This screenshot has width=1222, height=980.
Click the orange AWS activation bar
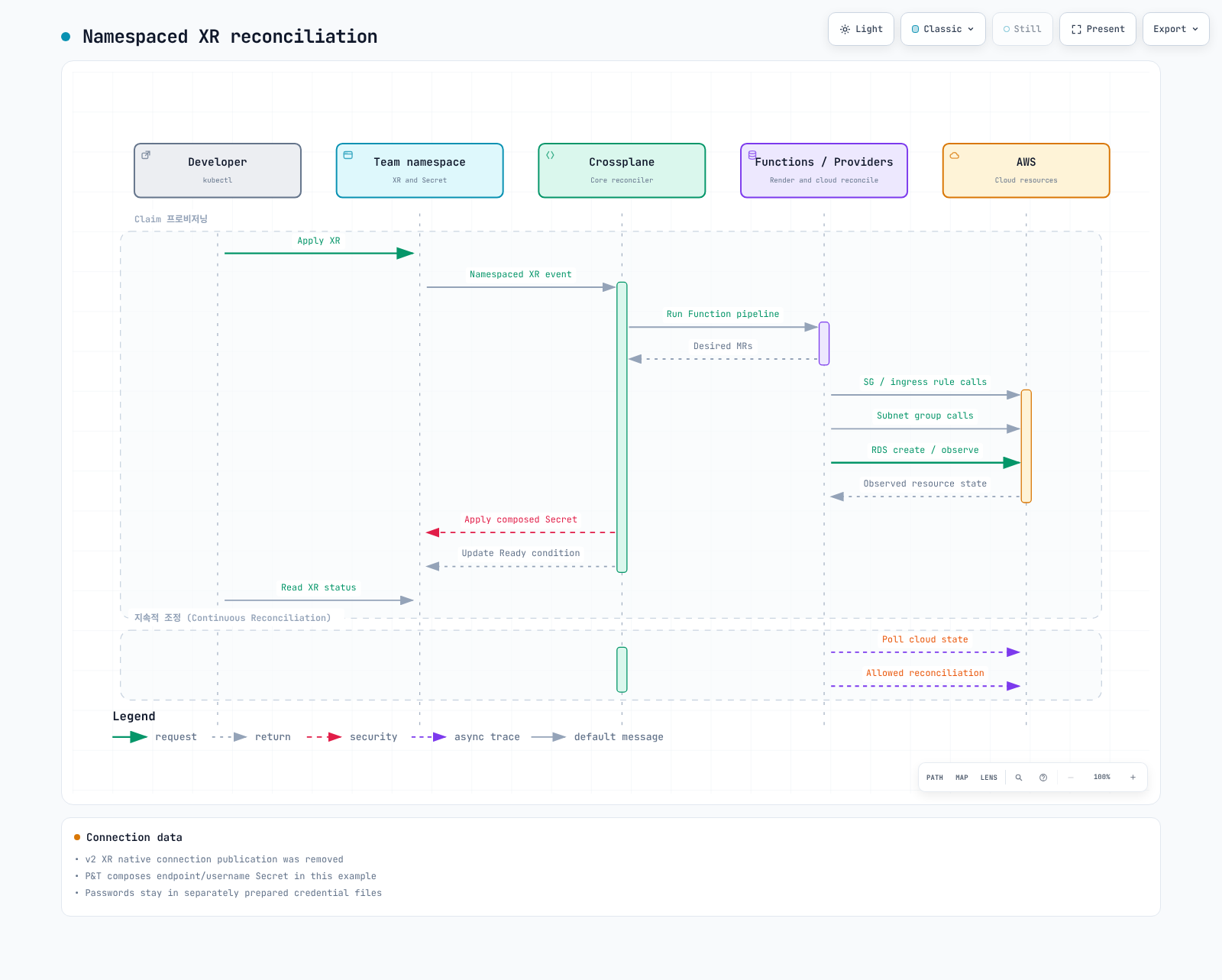1026,446
